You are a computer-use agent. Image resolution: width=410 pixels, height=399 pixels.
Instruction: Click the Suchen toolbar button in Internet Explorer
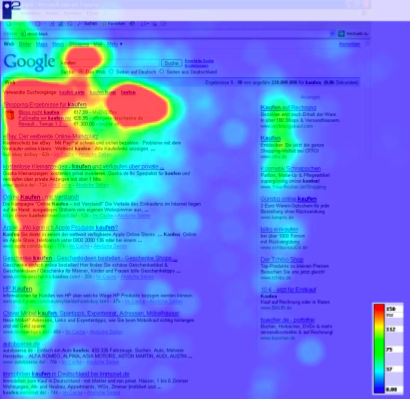pos(87,24)
